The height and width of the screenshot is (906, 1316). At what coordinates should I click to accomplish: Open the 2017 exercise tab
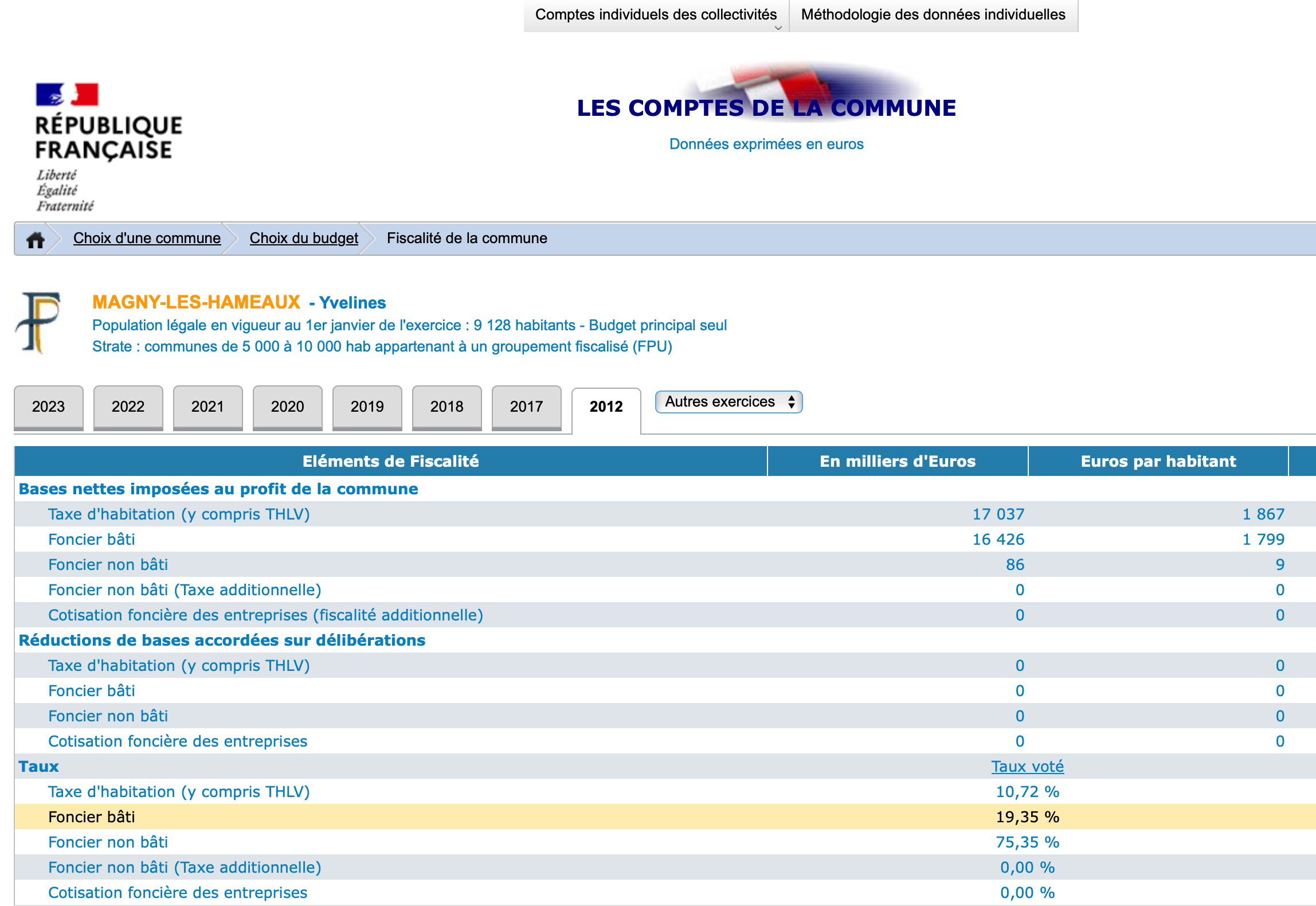point(526,407)
